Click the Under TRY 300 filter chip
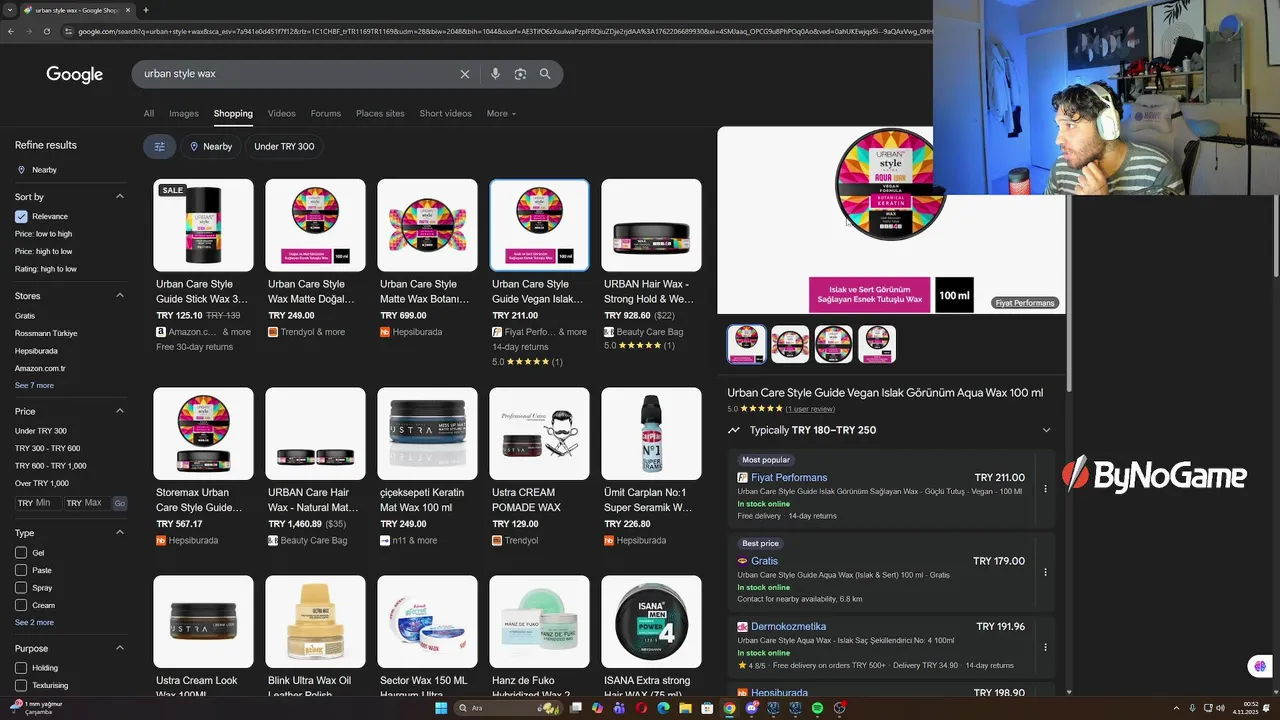Viewport: 1280px width, 720px height. pyautogui.click(x=284, y=146)
